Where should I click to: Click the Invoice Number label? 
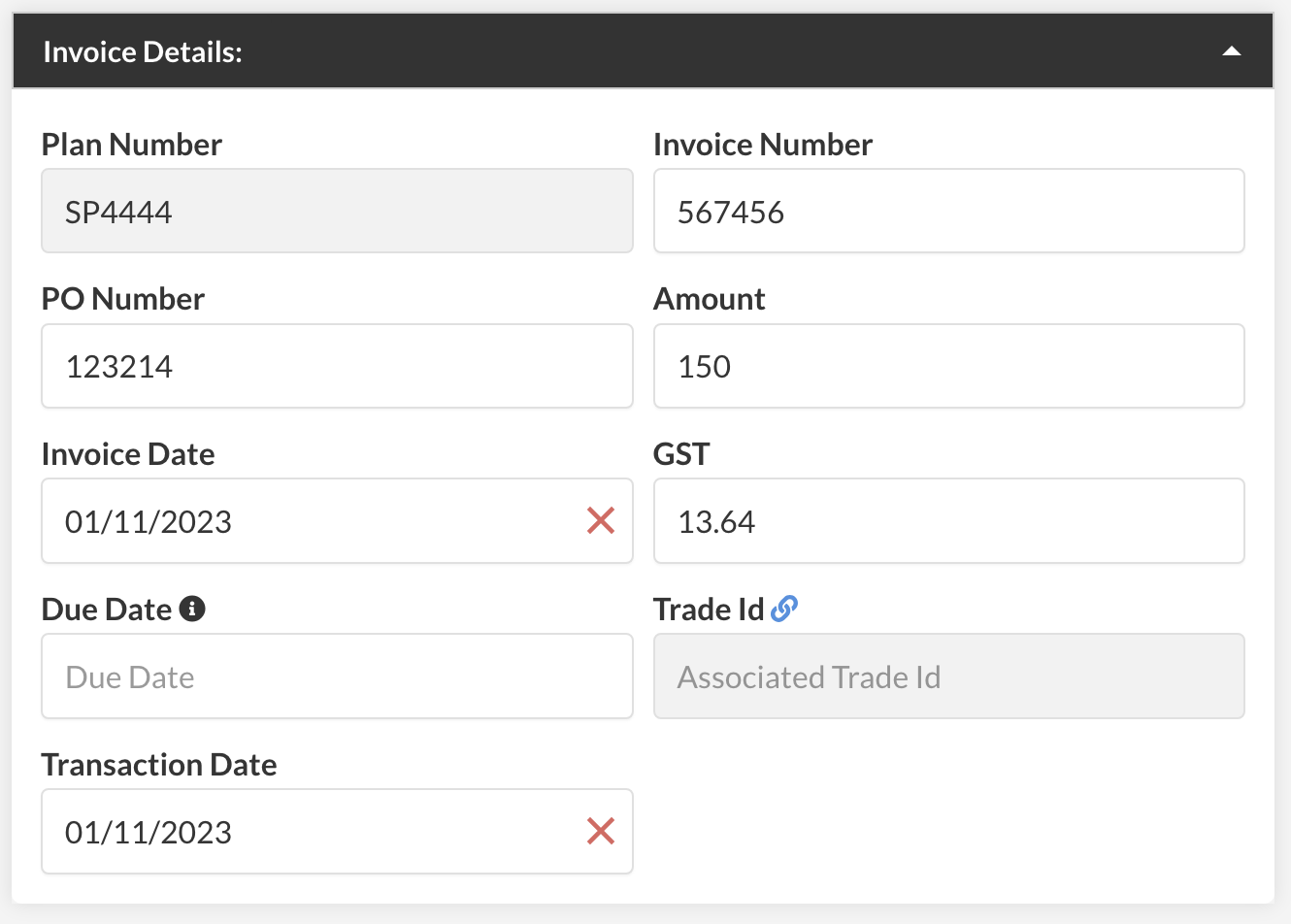[x=763, y=145]
